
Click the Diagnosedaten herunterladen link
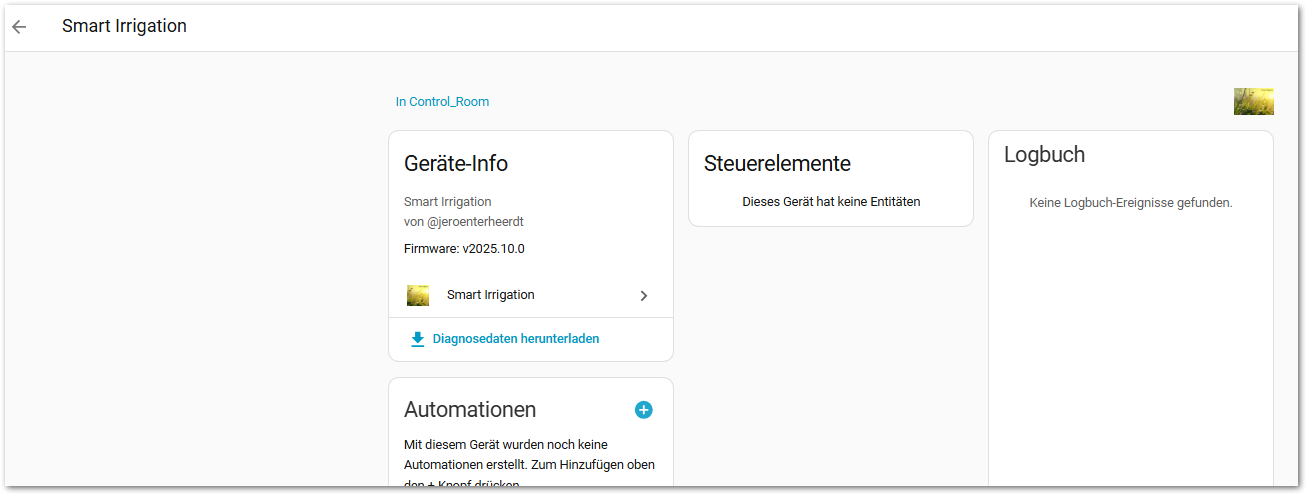[x=515, y=339]
